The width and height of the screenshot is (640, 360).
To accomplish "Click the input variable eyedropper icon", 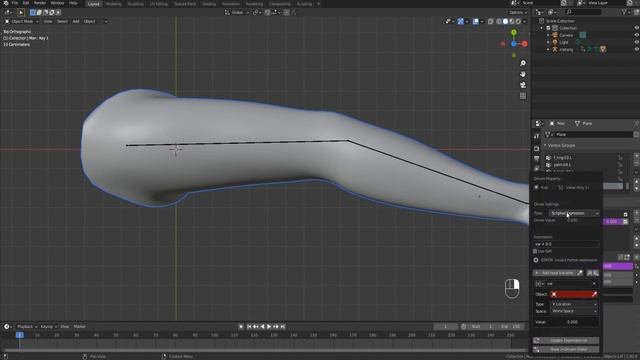I will [x=580, y=273].
